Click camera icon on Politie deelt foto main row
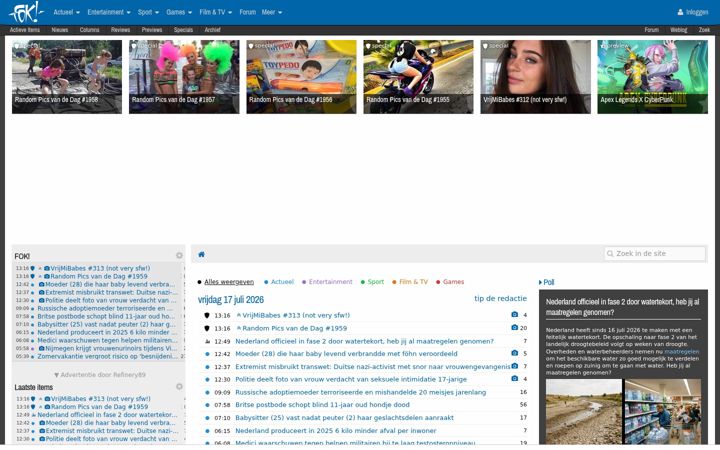The width and height of the screenshot is (720, 450). click(514, 378)
